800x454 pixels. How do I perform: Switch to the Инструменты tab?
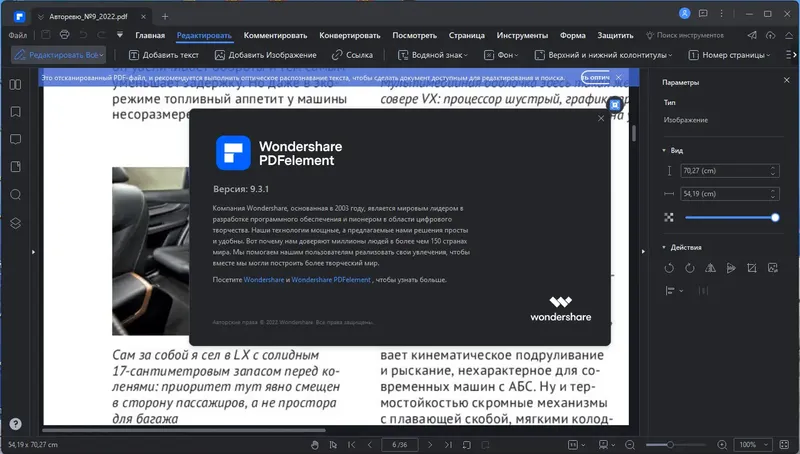point(522,35)
